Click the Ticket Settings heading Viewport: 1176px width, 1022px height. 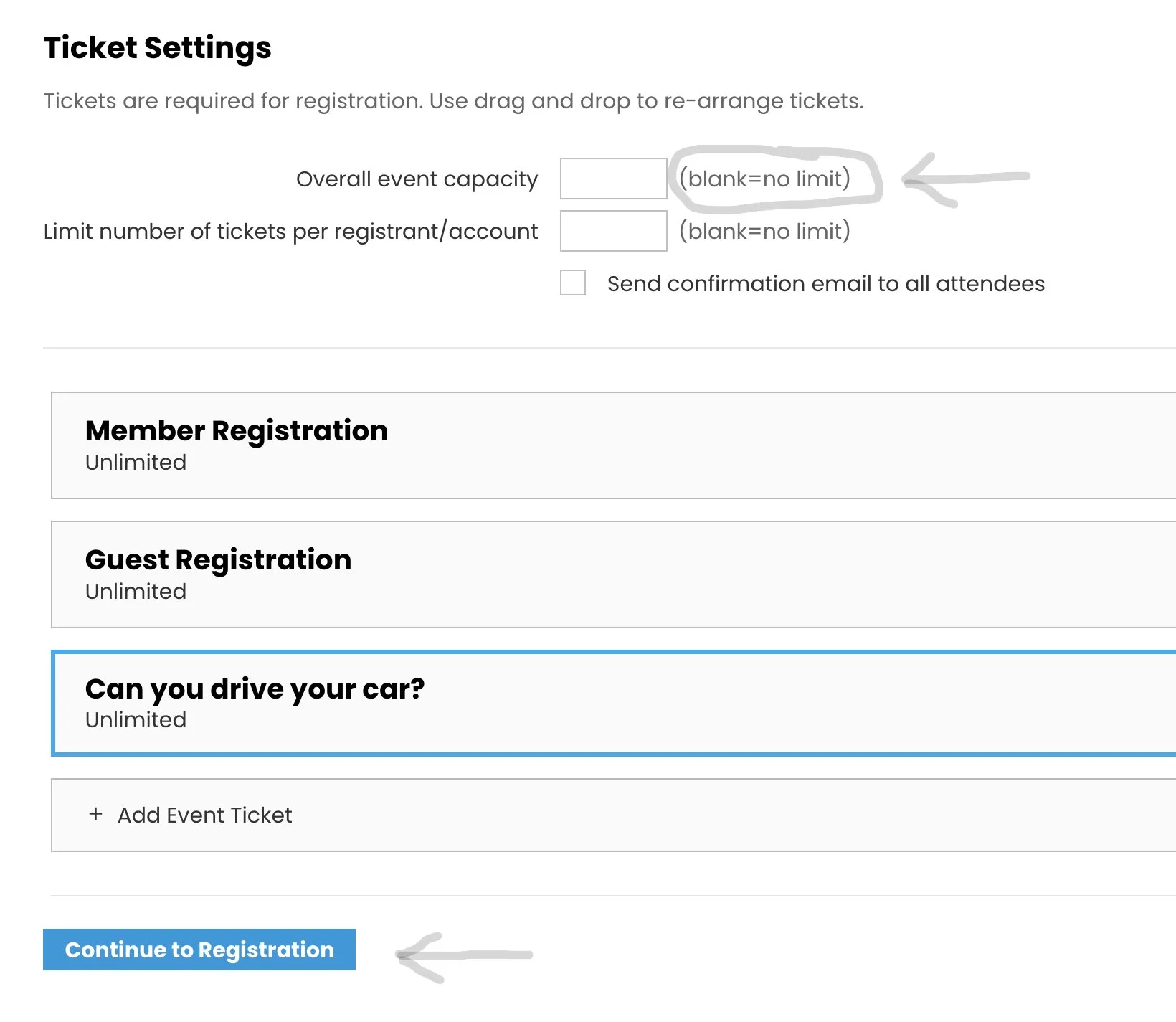pos(158,48)
